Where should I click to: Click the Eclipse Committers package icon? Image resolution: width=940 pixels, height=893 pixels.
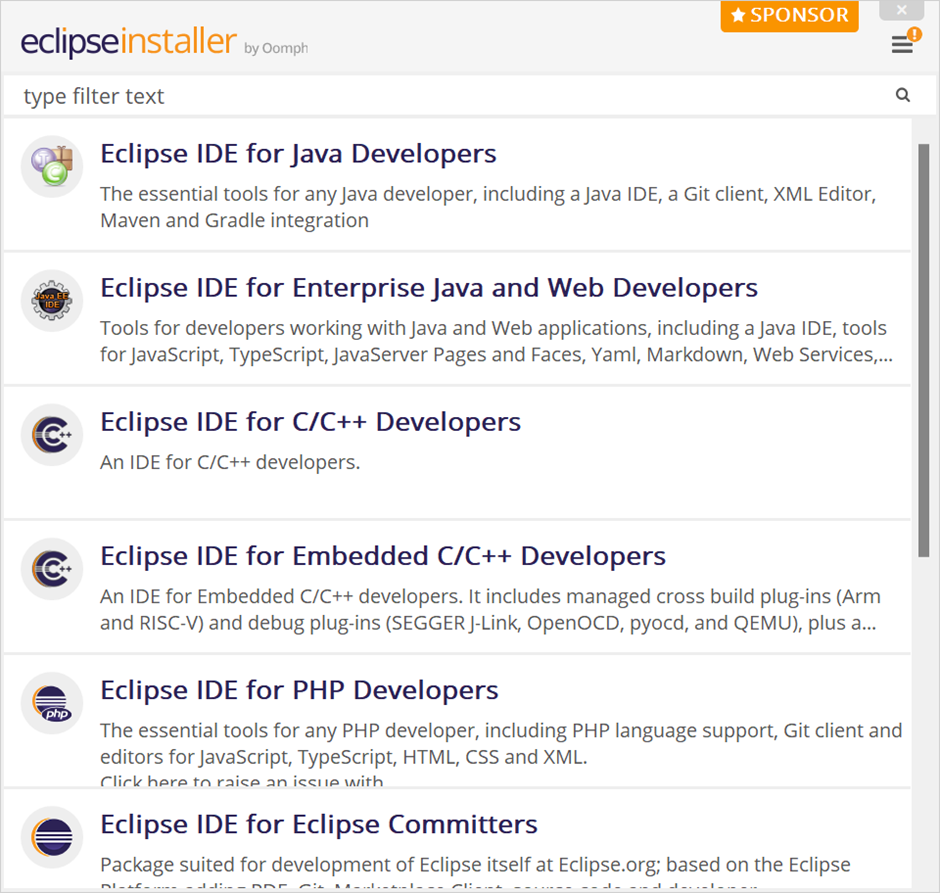(52, 837)
